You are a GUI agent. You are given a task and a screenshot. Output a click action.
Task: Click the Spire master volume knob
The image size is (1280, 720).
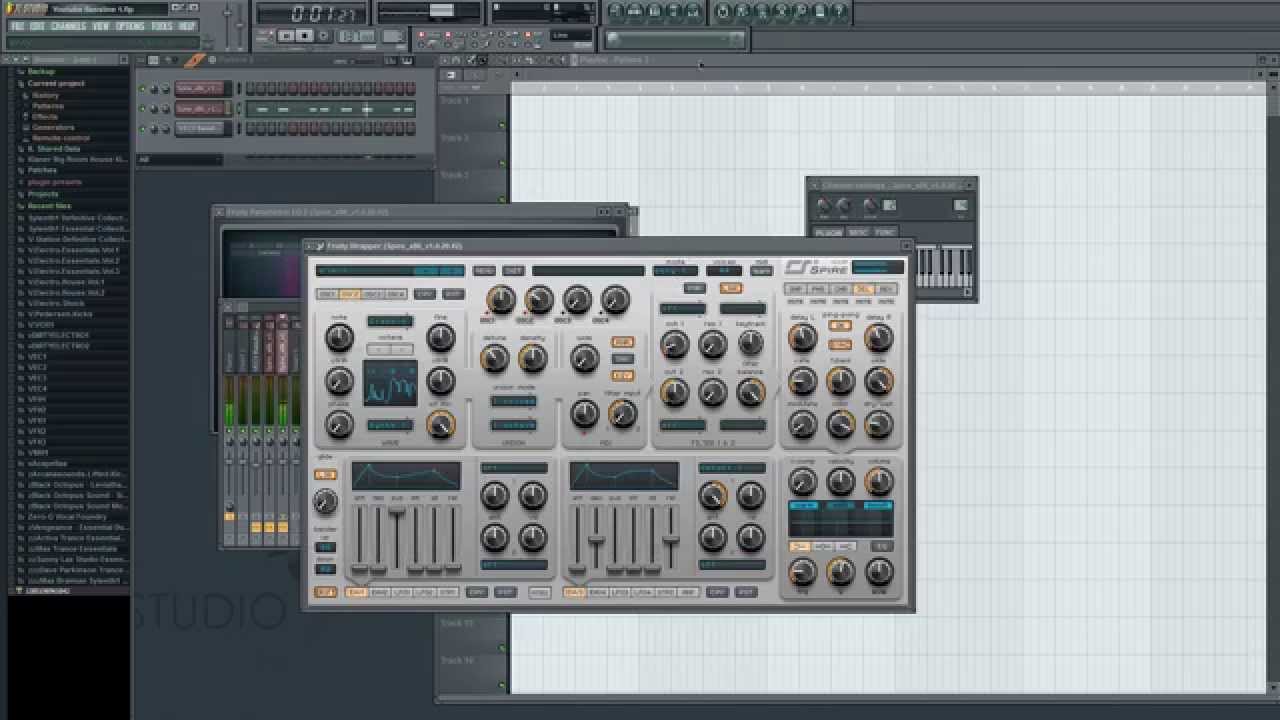(879, 481)
